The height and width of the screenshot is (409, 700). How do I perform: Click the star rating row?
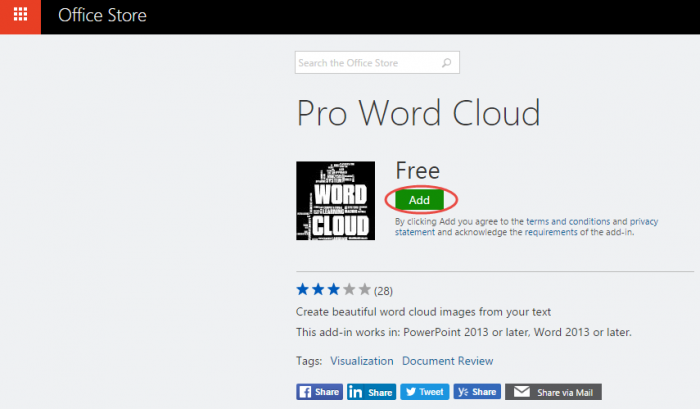333,290
